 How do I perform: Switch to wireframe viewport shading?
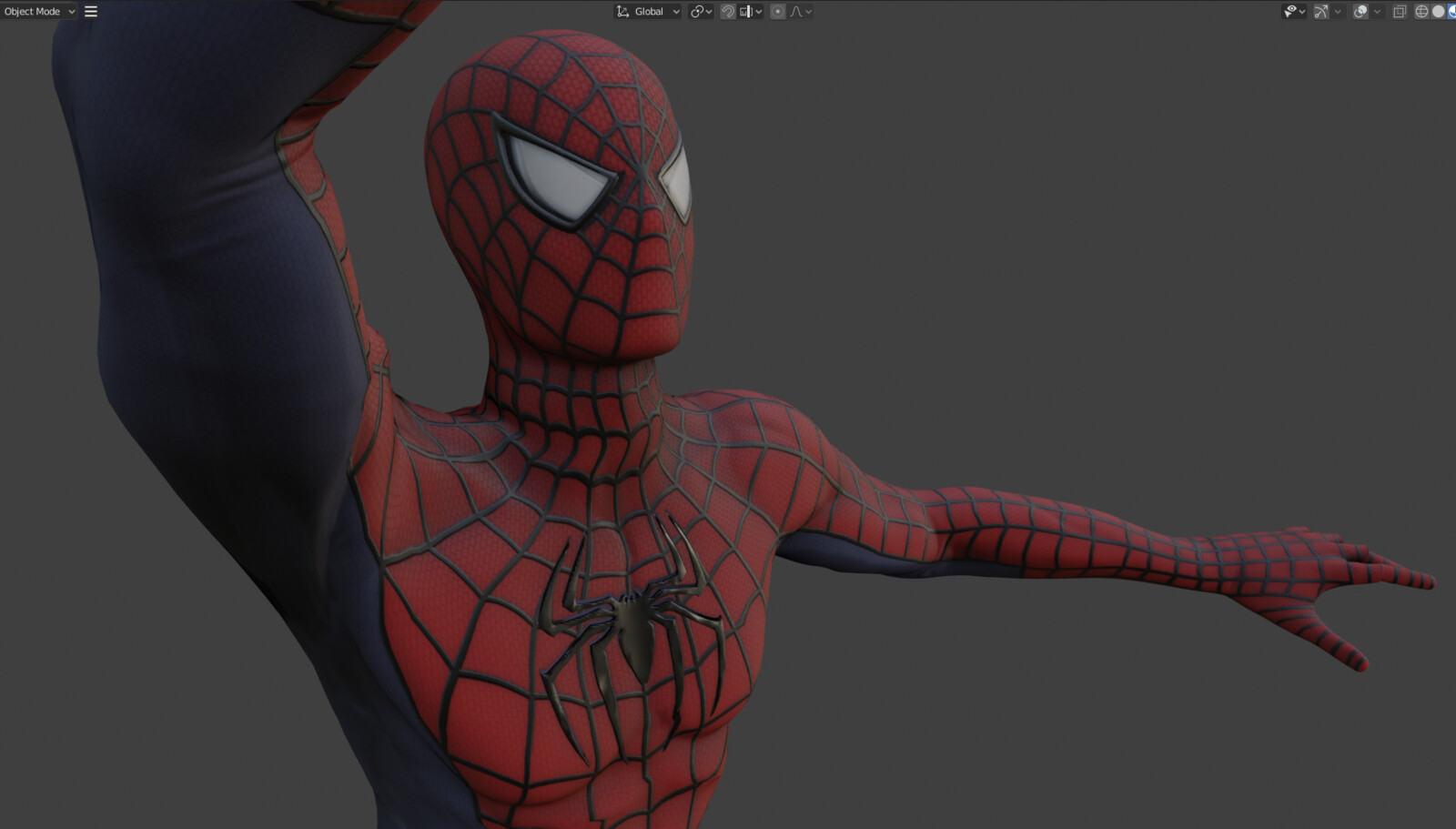1421,12
